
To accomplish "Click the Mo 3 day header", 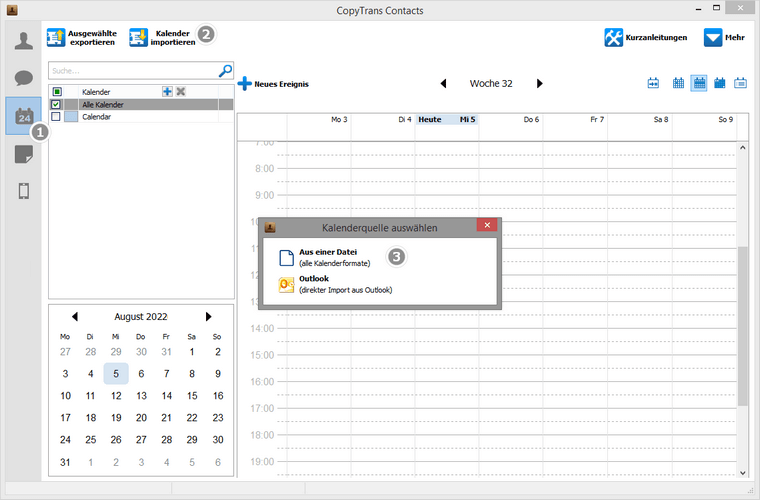I will [x=339, y=119].
